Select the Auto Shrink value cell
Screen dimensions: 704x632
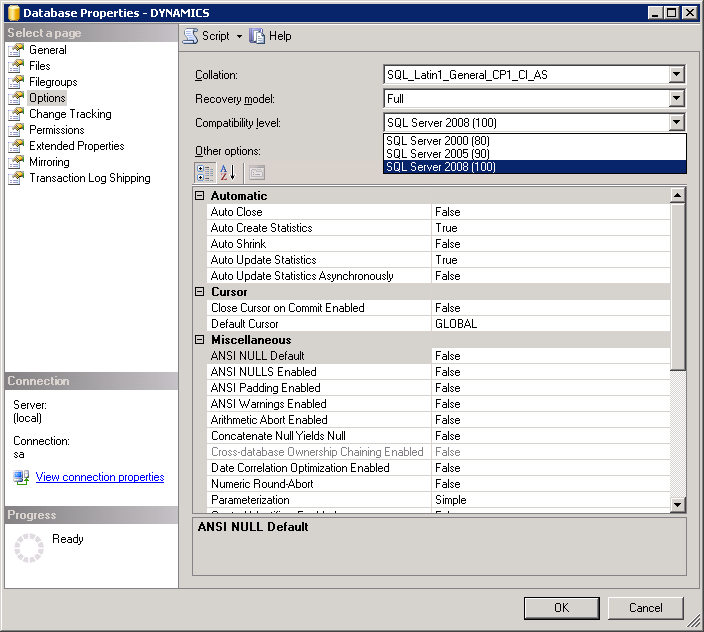click(x=551, y=244)
